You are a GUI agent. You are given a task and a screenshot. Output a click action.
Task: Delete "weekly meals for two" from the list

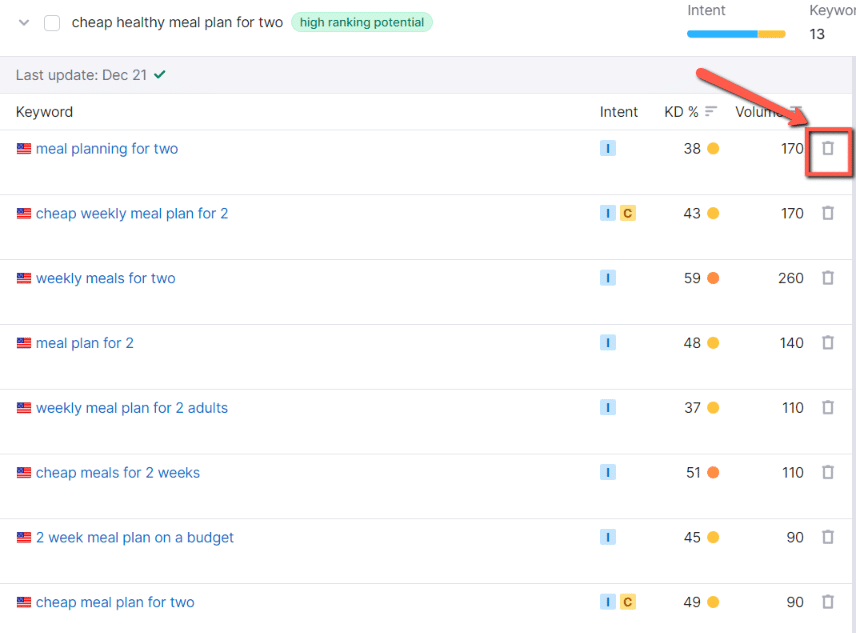click(828, 278)
